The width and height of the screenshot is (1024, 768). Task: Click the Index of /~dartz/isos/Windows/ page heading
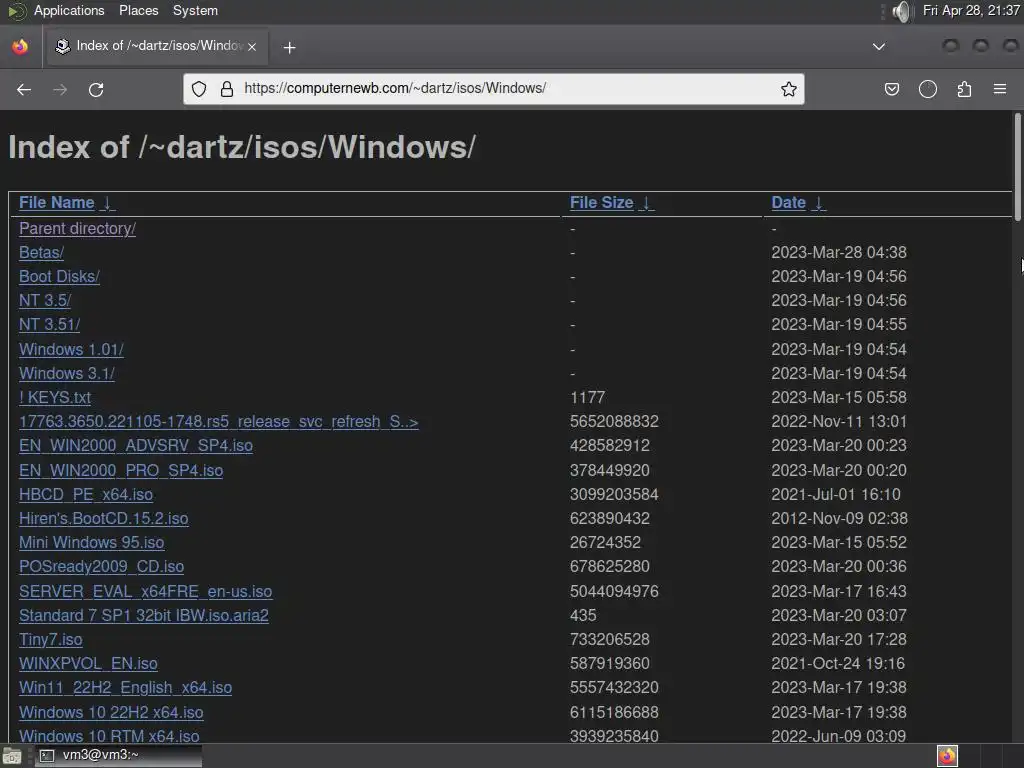[242, 147]
